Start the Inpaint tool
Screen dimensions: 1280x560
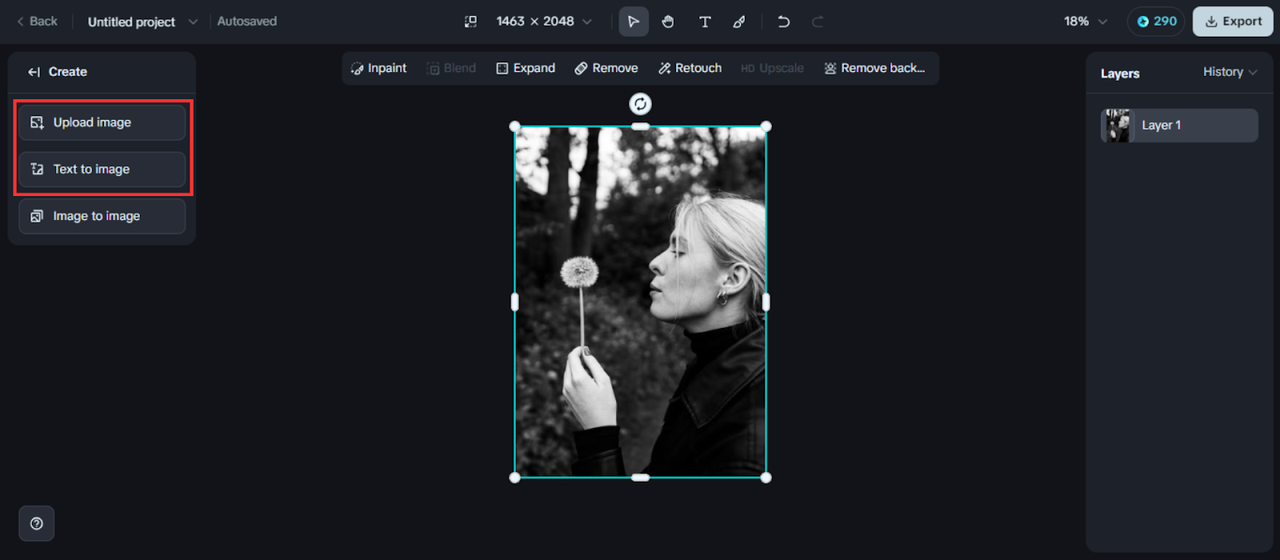[x=379, y=68]
